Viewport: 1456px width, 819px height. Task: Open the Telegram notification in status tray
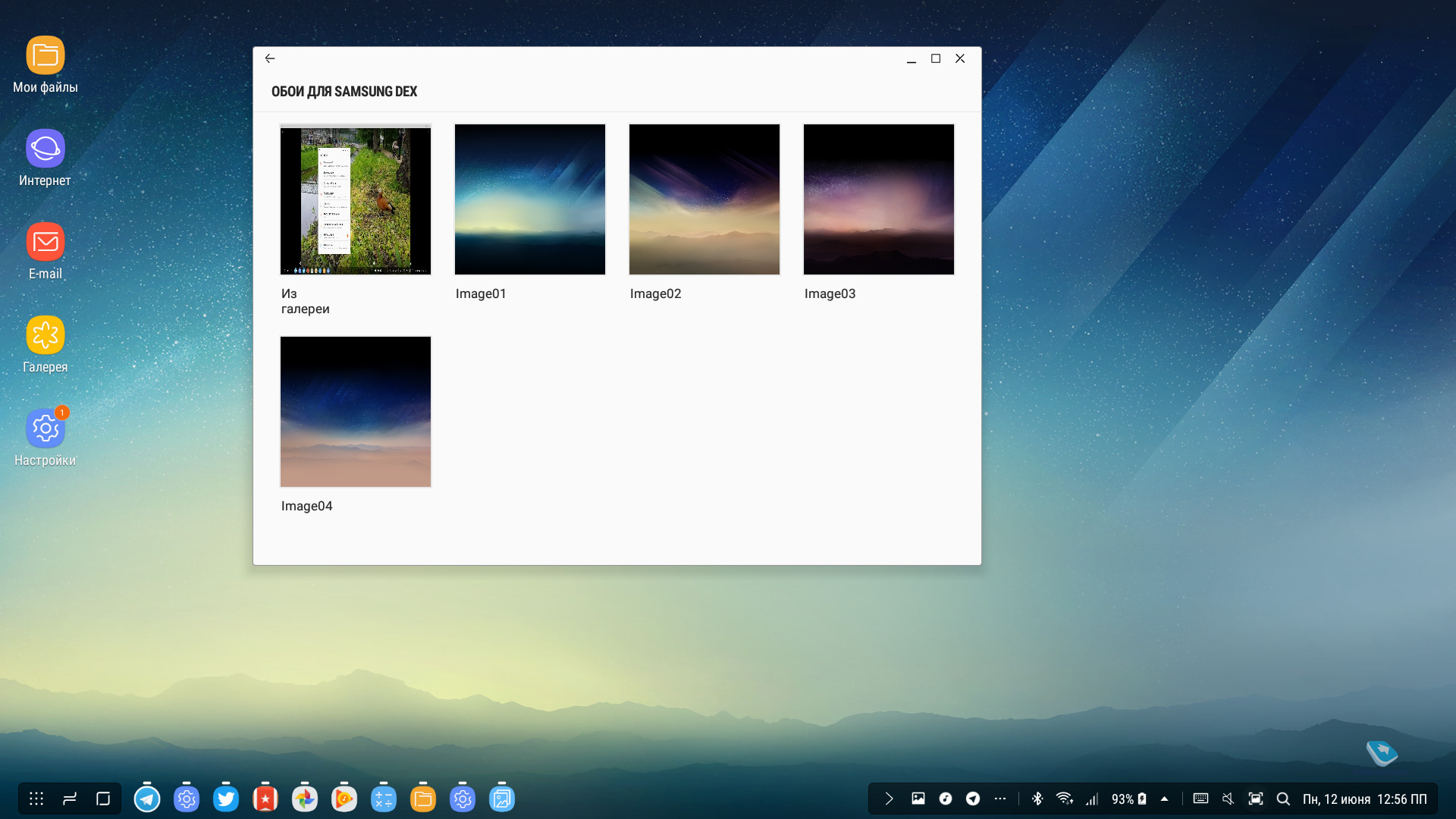tap(973, 799)
